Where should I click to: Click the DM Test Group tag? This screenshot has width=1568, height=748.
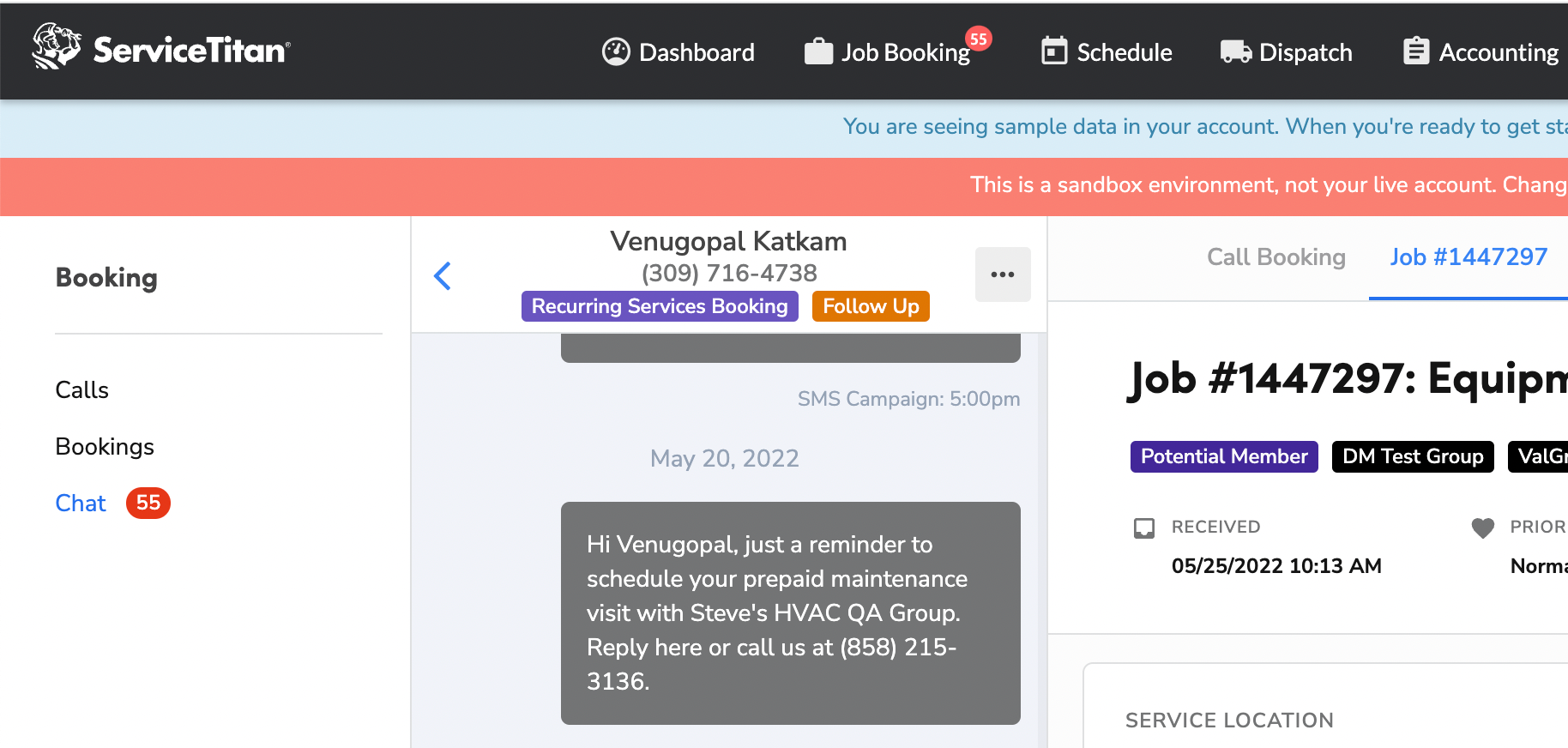coord(1413,456)
